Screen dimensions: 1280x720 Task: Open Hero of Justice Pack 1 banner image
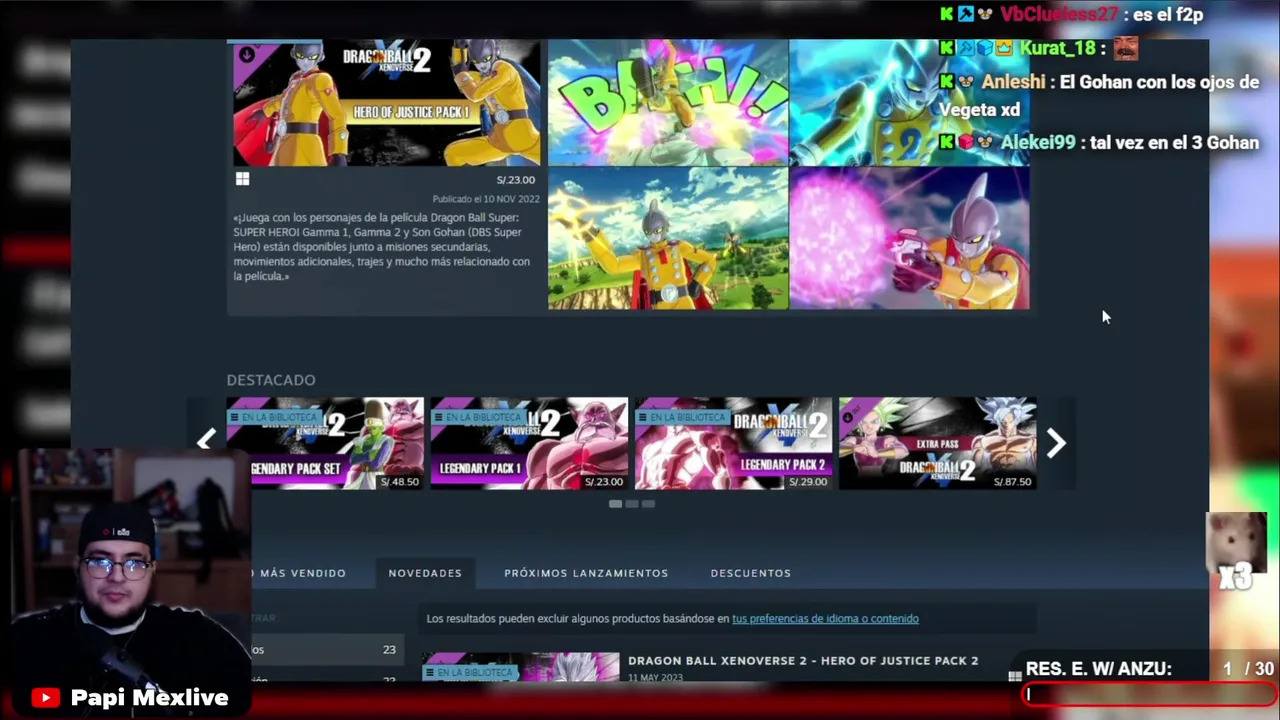(386, 103)
